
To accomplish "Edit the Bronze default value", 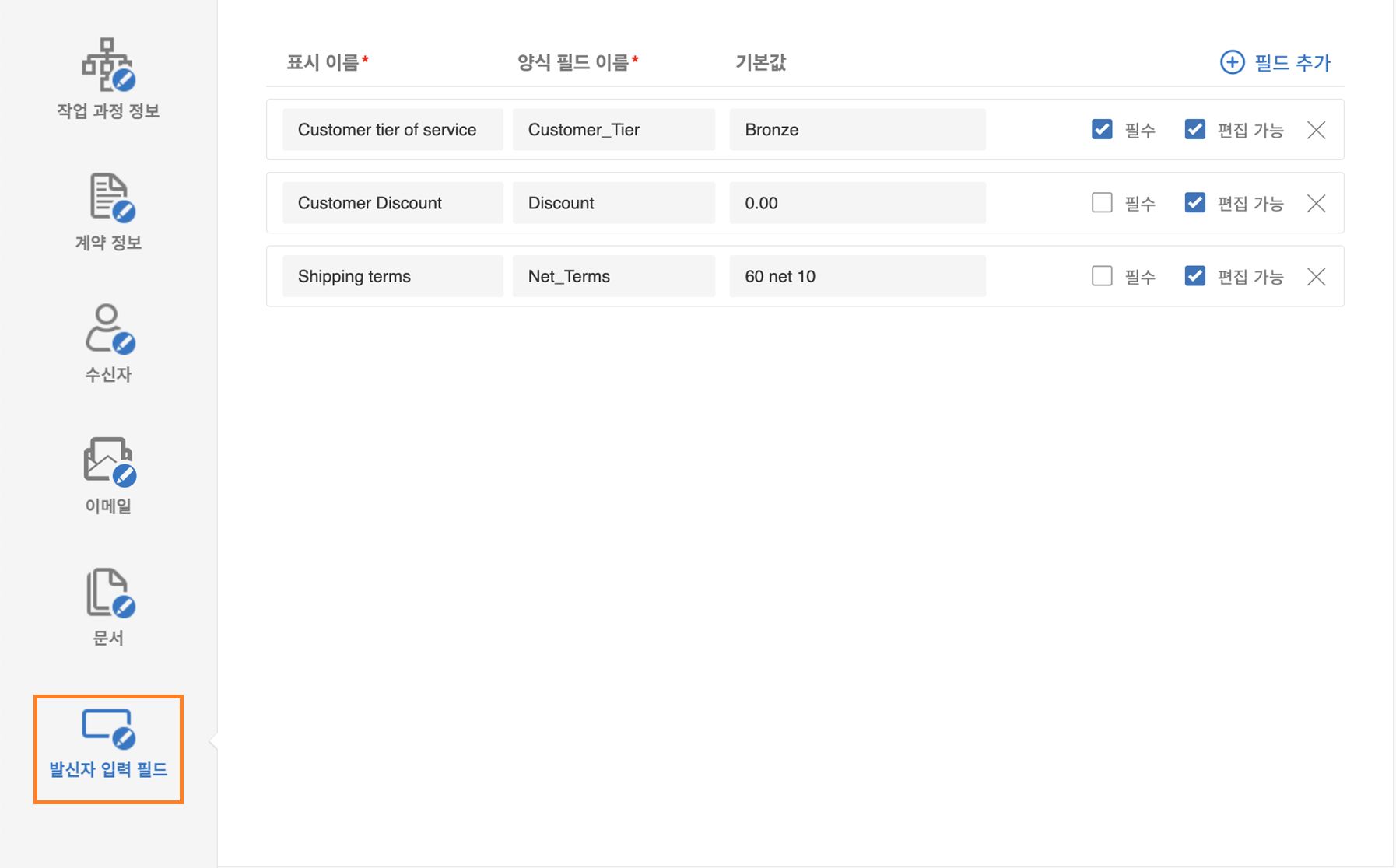I will point(858,129).
